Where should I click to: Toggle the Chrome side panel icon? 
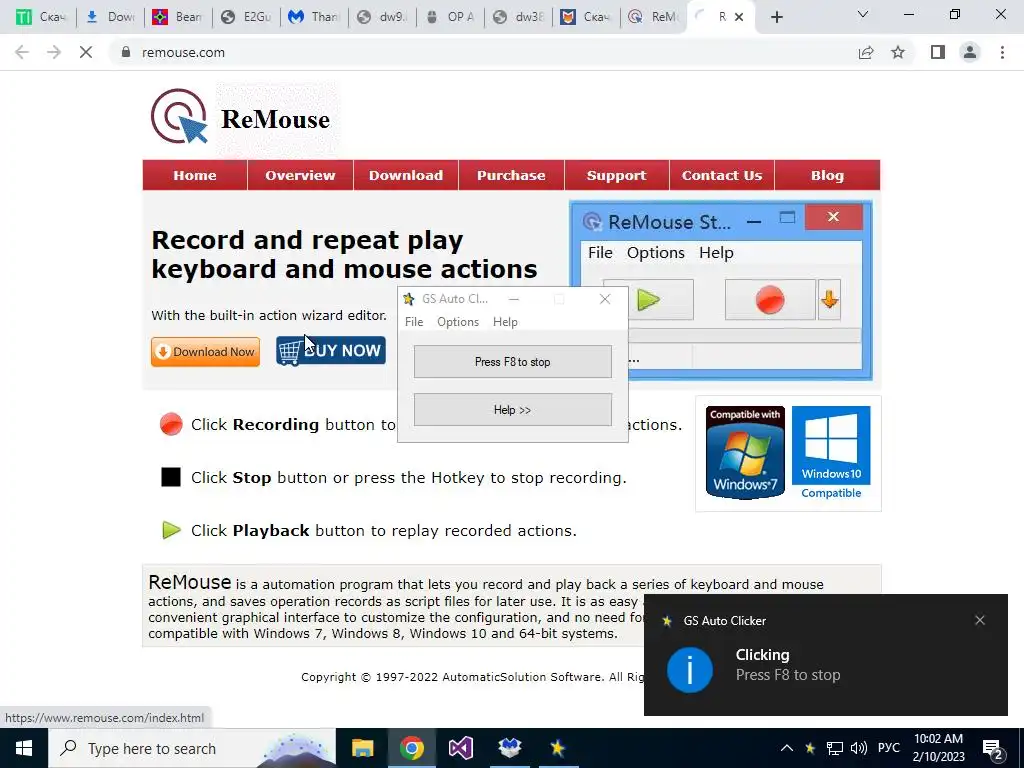tap(938, 52)
